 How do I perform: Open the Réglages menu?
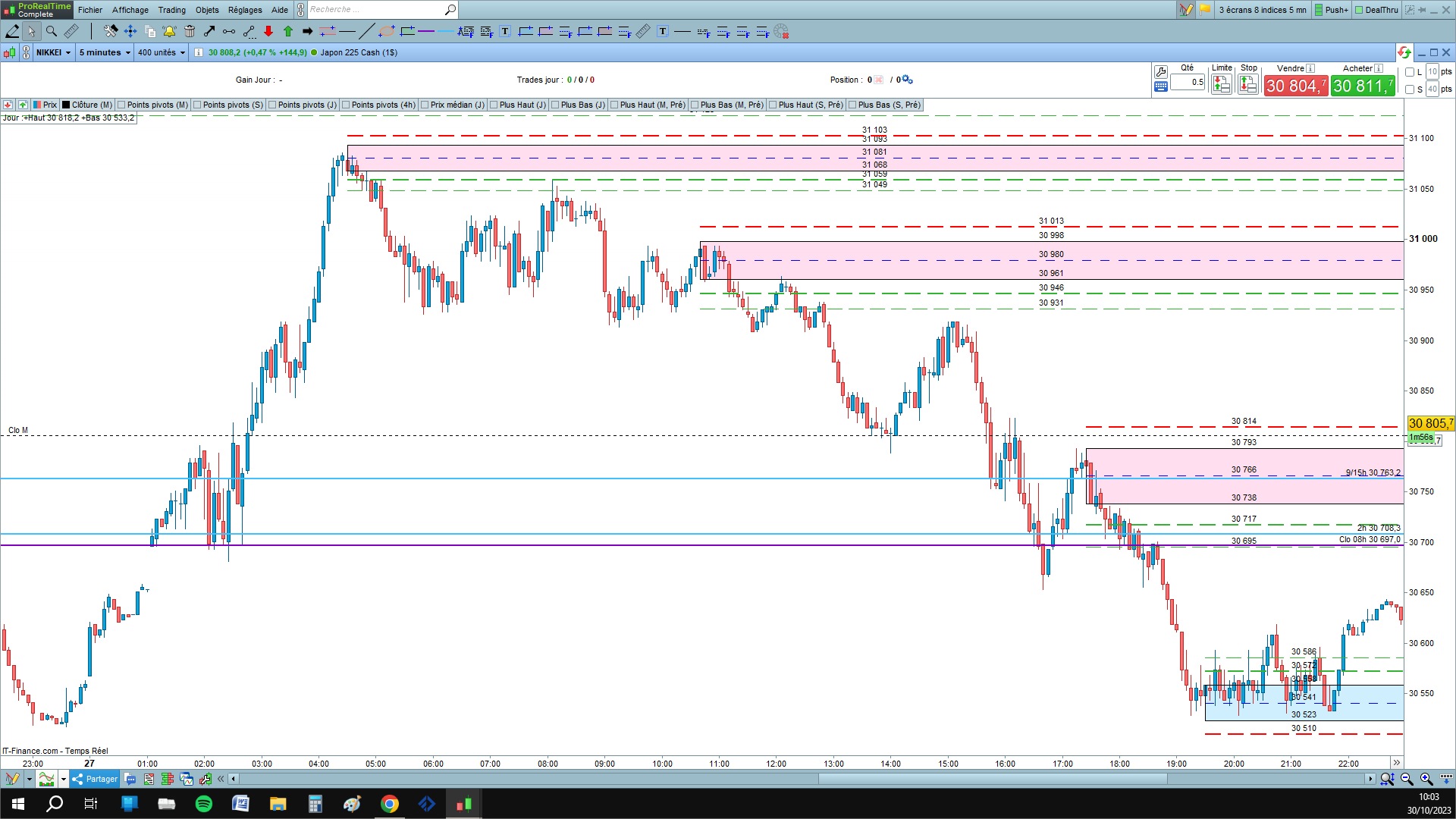pos(244,10)
